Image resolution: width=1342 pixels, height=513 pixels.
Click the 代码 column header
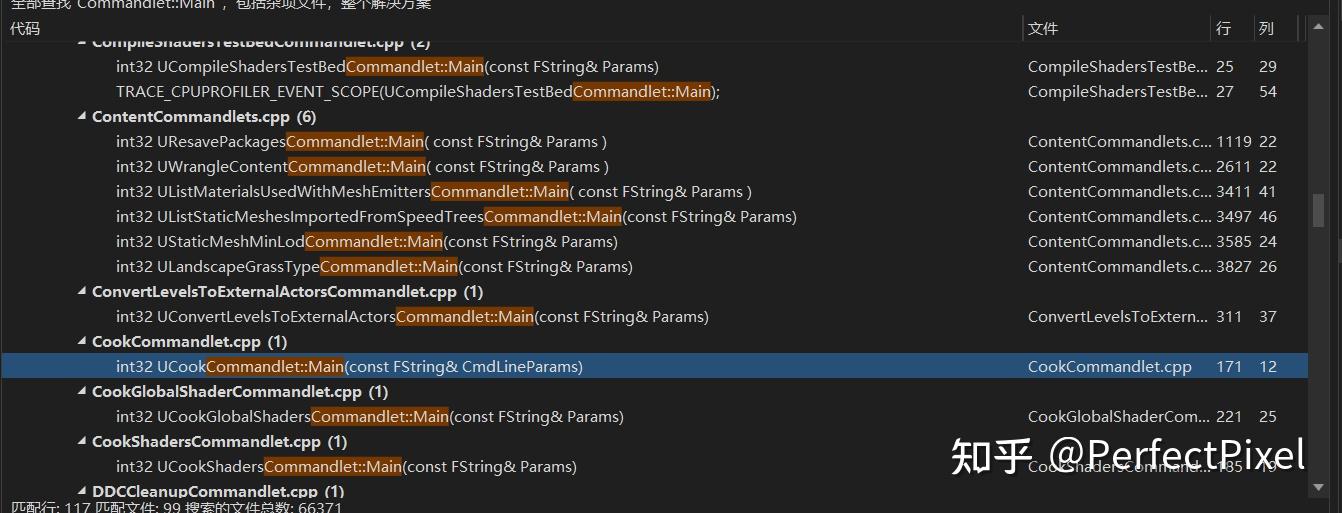25,29
